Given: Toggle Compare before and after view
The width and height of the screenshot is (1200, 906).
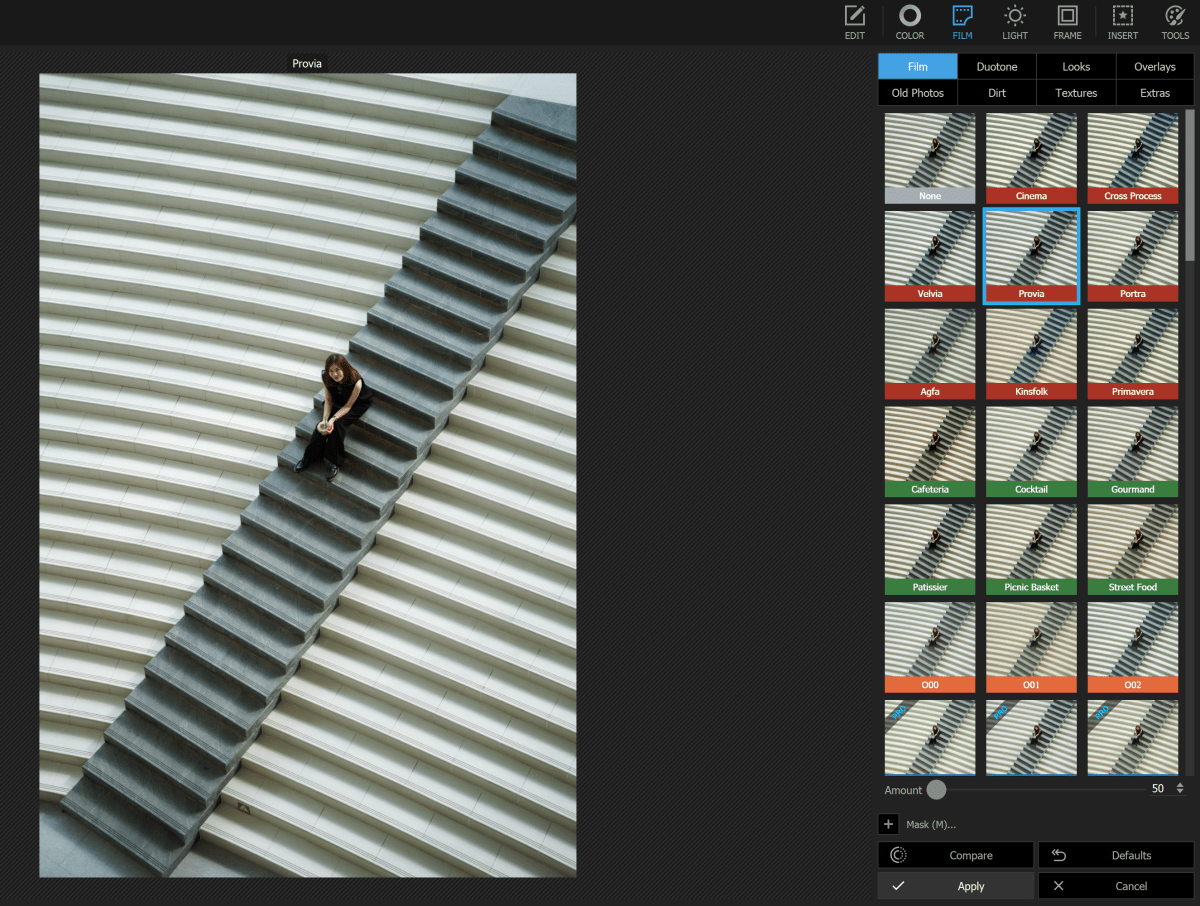Looking at the screenshot, I should click(956, 855).
